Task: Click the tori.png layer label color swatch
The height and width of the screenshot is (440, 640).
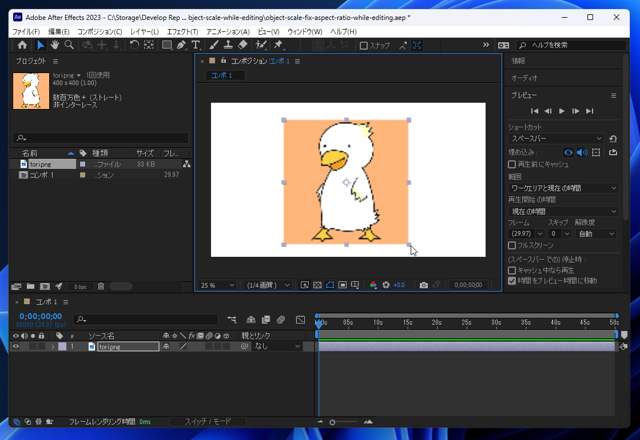Action: pos(62,347)
